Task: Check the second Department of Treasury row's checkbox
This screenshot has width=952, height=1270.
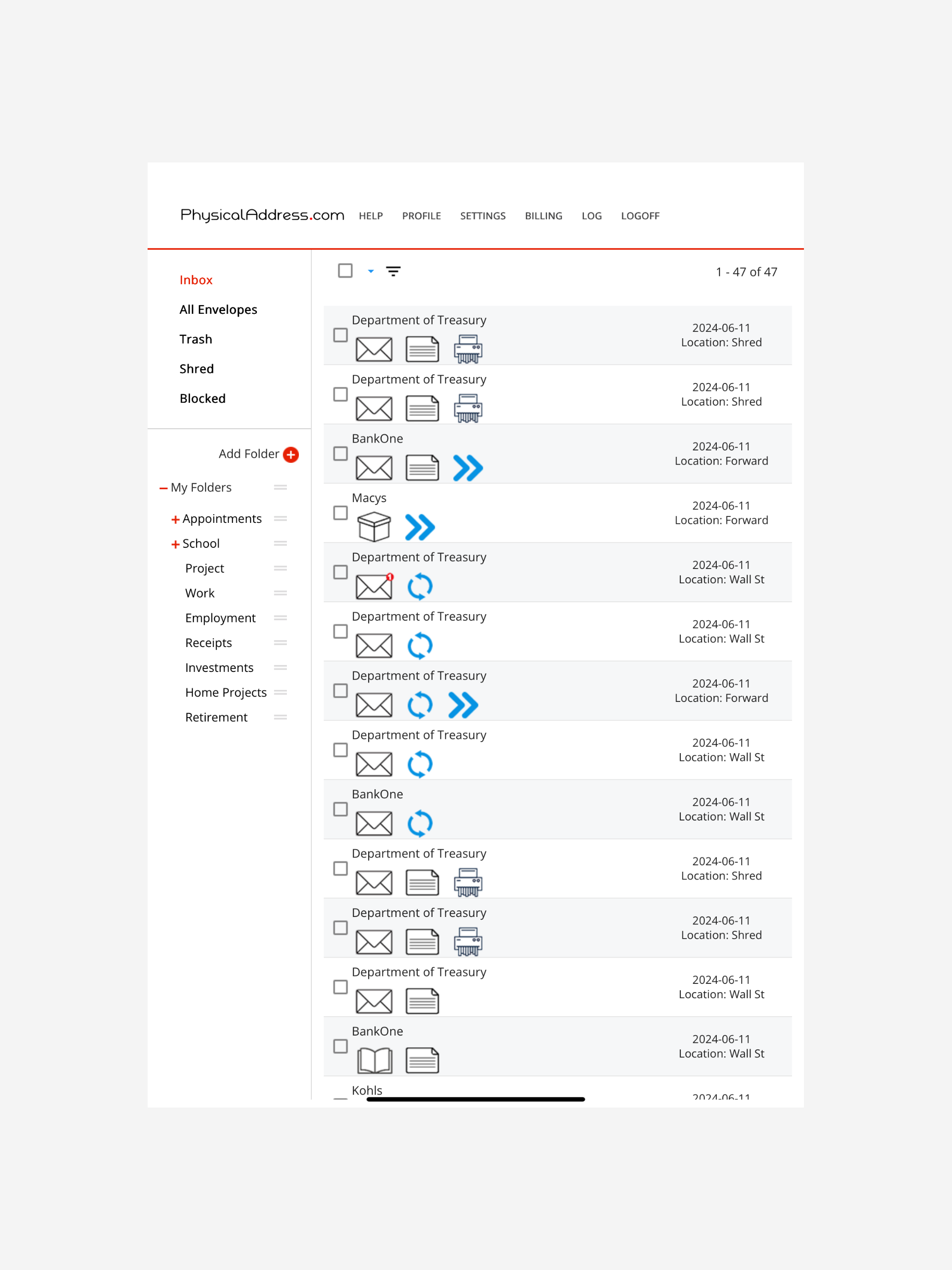Action: [341, 395]
